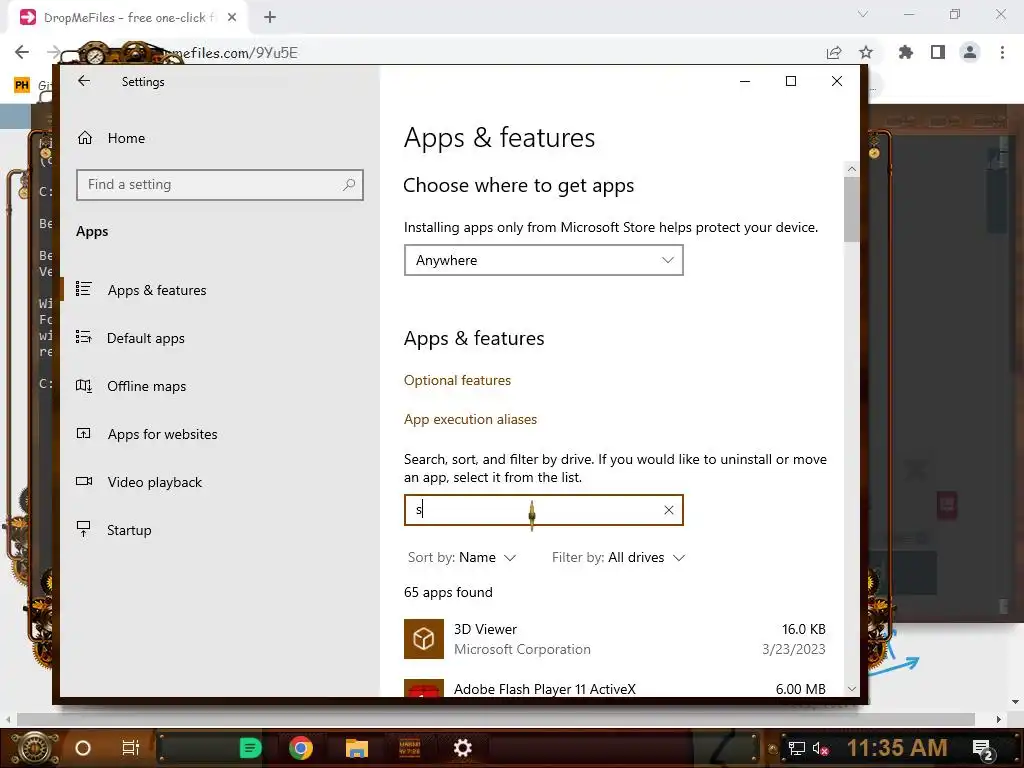Go back using the Settings back arrow
The image size is (1024, 768).
84,81
